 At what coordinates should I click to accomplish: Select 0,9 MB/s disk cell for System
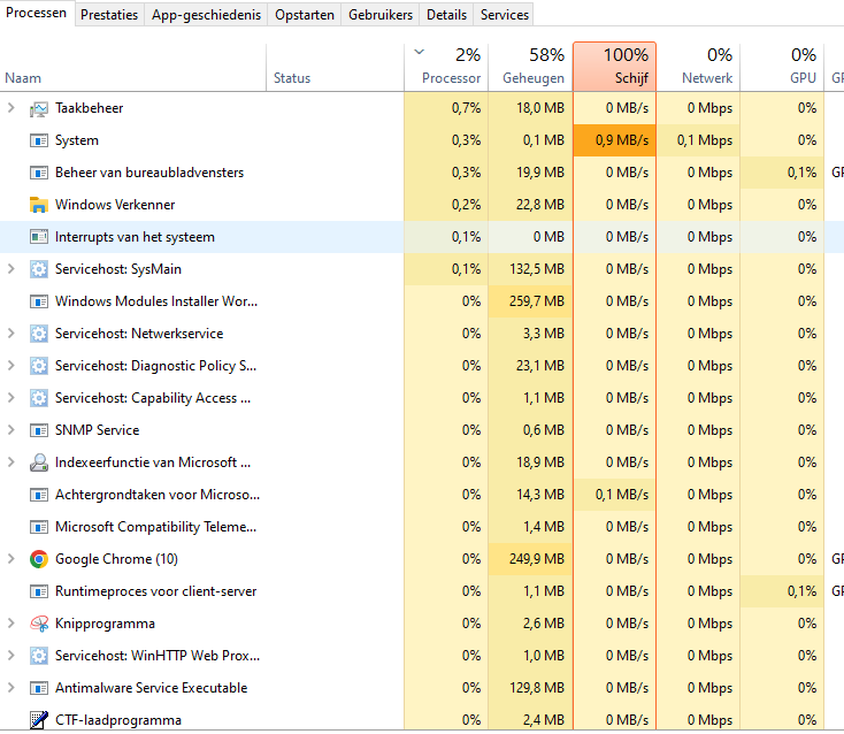coord(615,140)
